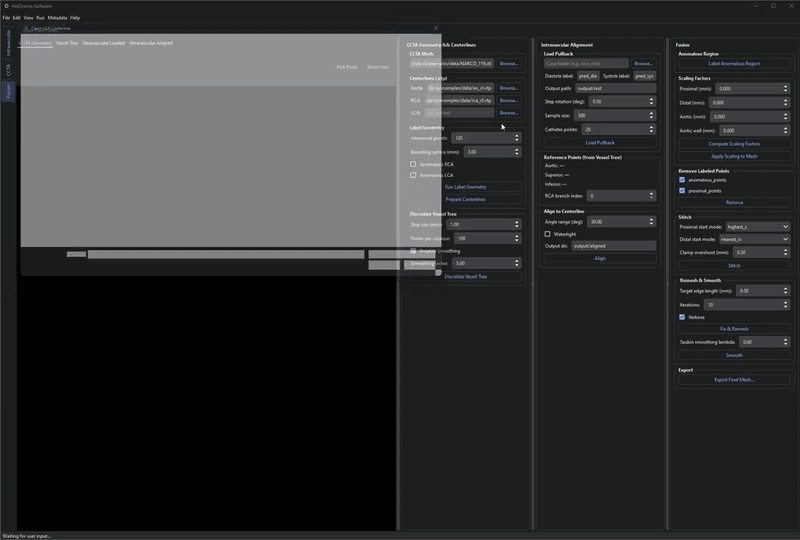Click the Align button
800x540 pixels.
pos(600,258)
